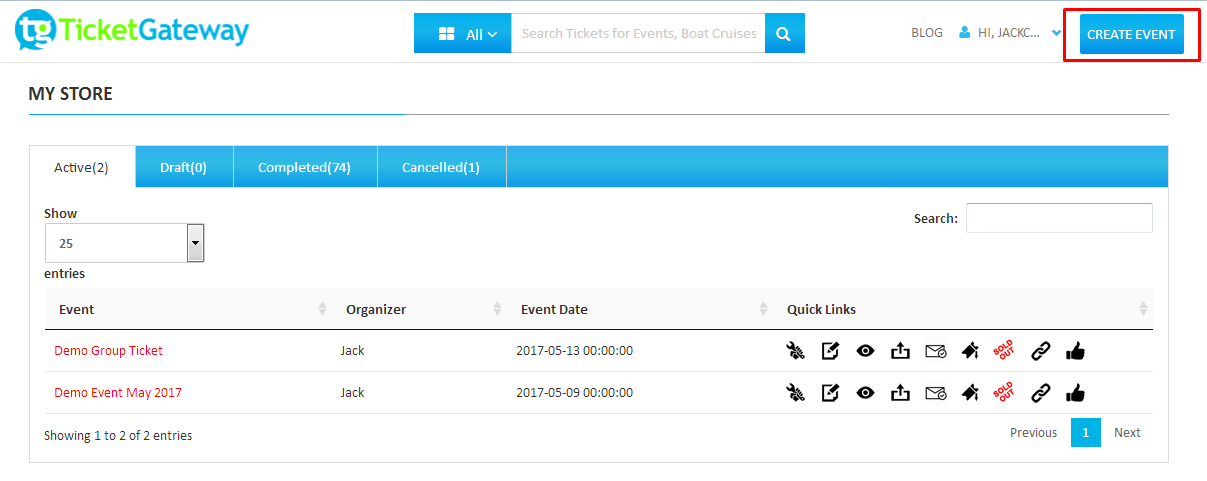Click the ticket icon for Demo Group Ticket

click(969, 351)
